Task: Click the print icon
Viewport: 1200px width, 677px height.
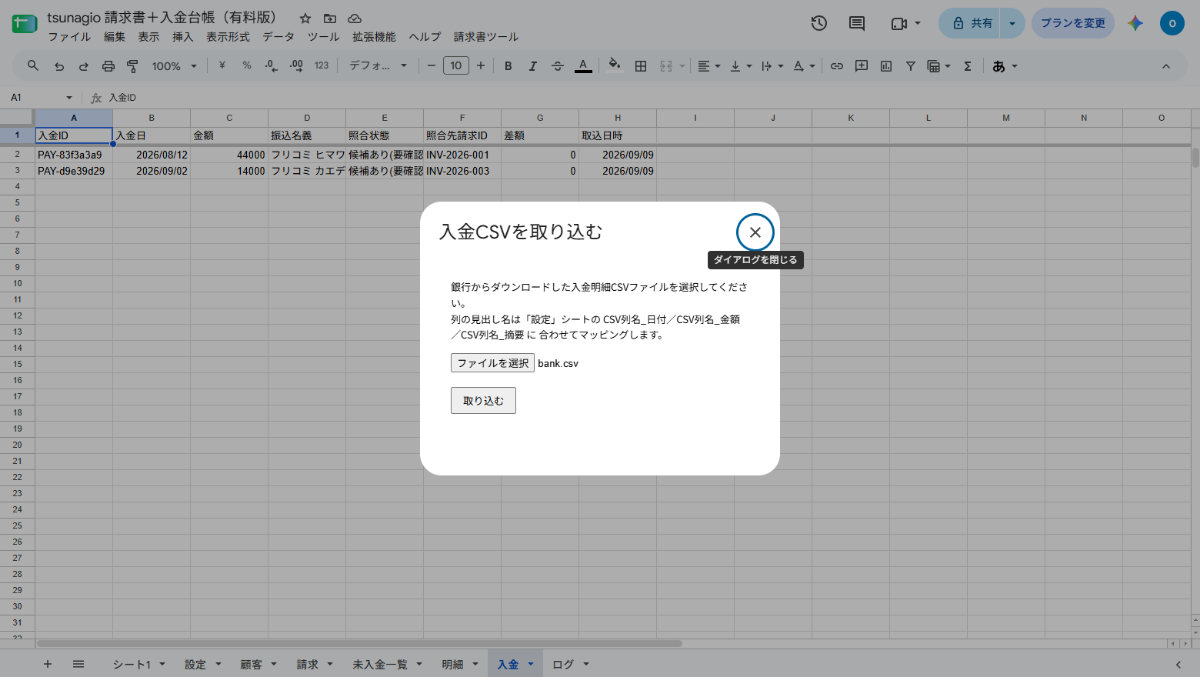Action: click(108, 66)
